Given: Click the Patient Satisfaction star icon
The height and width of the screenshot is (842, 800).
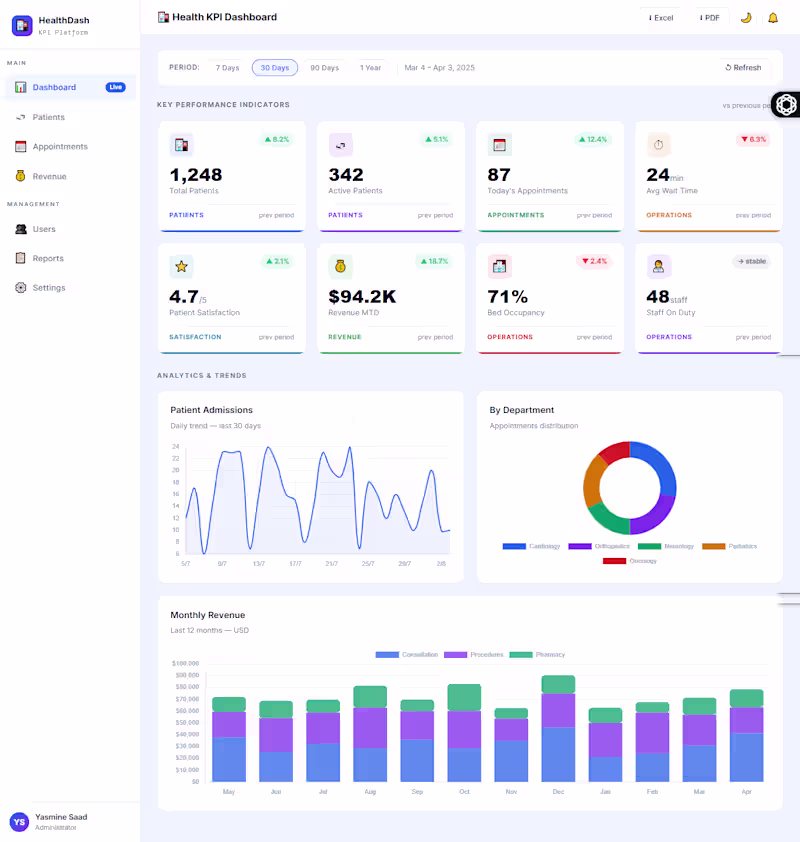Looking at the screenshot, I should [x=181, y=266].
